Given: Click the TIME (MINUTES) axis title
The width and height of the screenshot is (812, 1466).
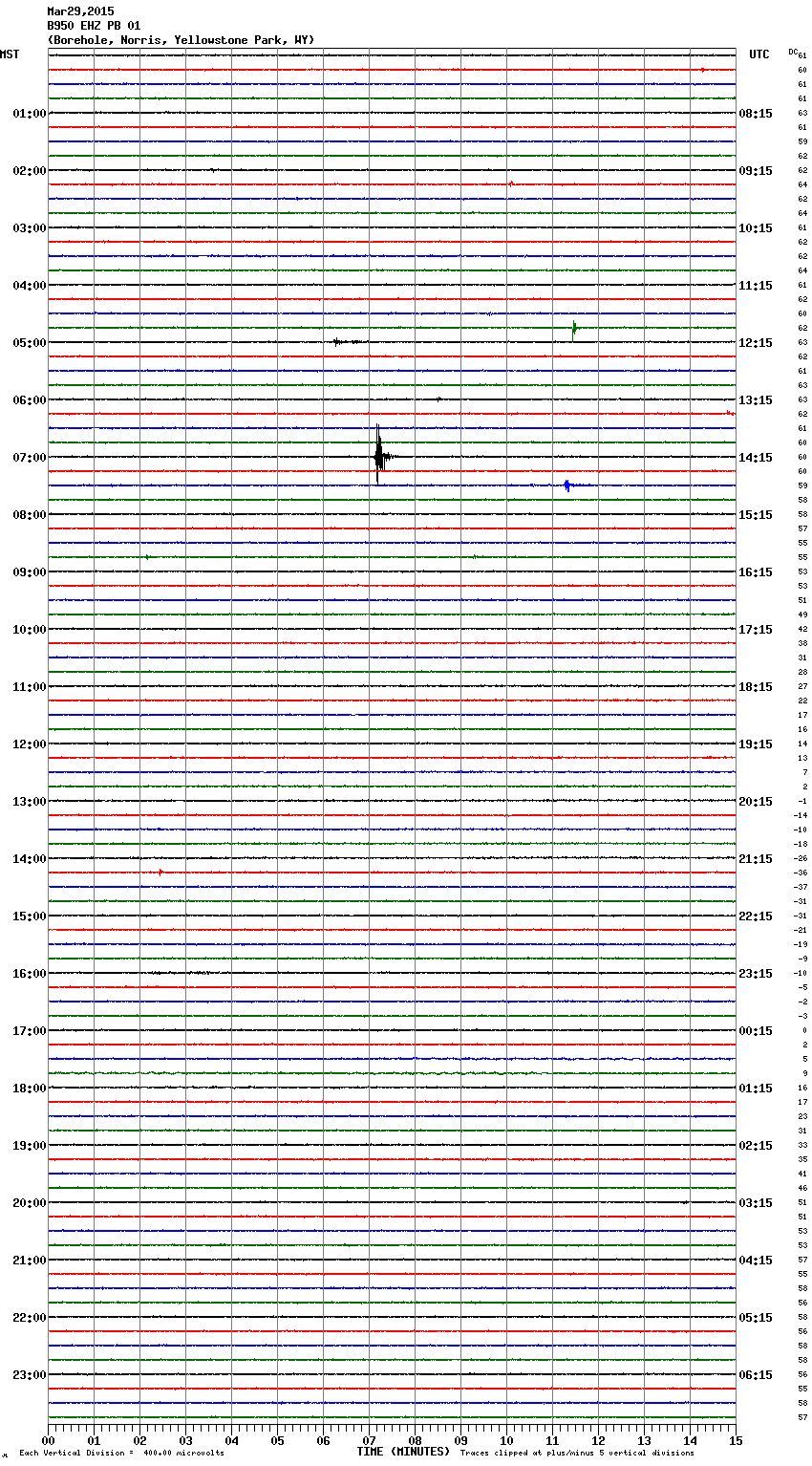Looking at the screenshot, I should [403, 1452].
